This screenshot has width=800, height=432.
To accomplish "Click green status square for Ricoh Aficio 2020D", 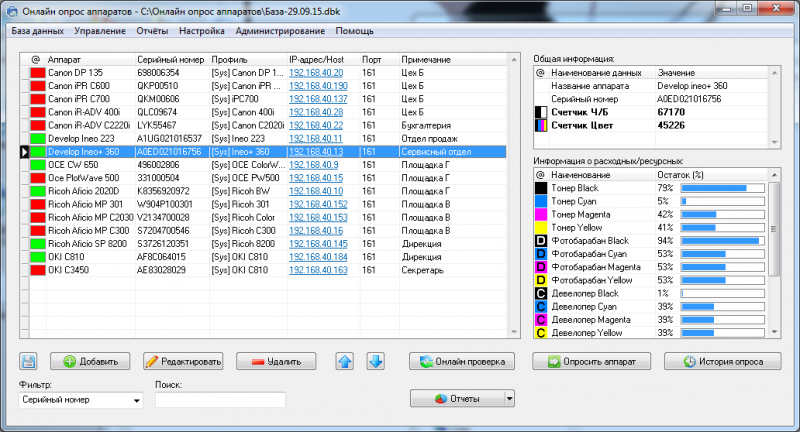I will 38,191.
